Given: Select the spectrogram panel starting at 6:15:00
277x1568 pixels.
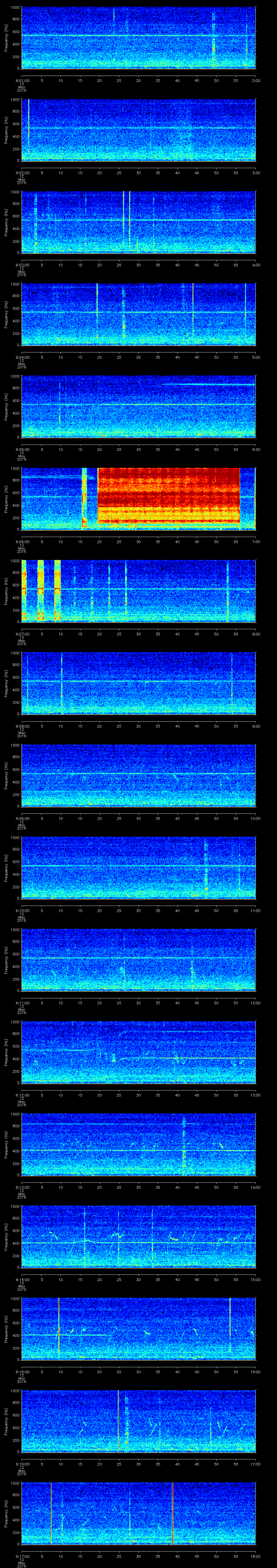Looking at the screenshot, I should click(138, 1329).
